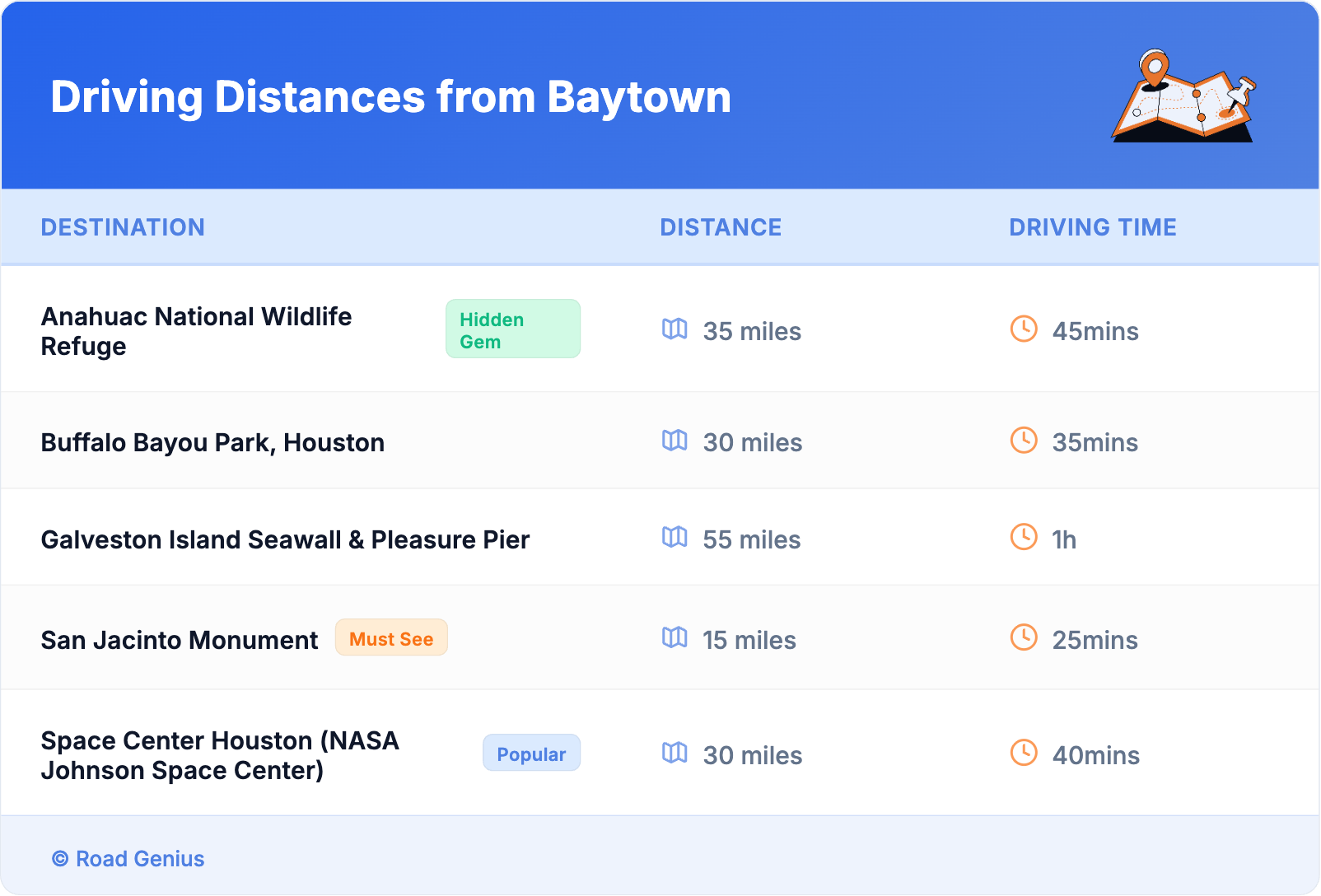This screenshot has width=1321, height=896.
Task: Select Anahuac National Wildlife Refuge destination
Action: [196, 331]
